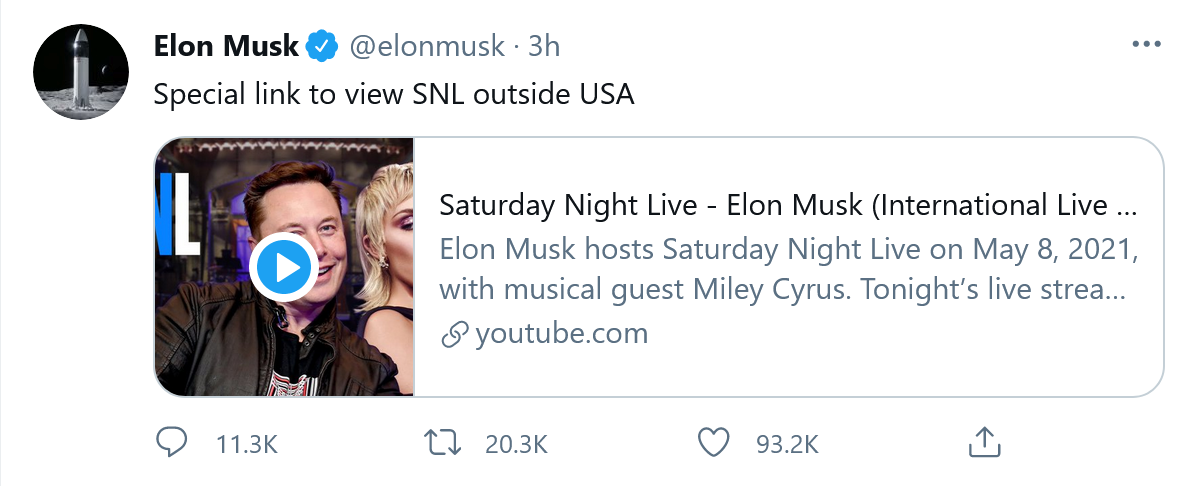Share the tweet via the upload-arrow icon
Screen dimensions: 1196x486
pyautogui.click(x=983, y=440)
